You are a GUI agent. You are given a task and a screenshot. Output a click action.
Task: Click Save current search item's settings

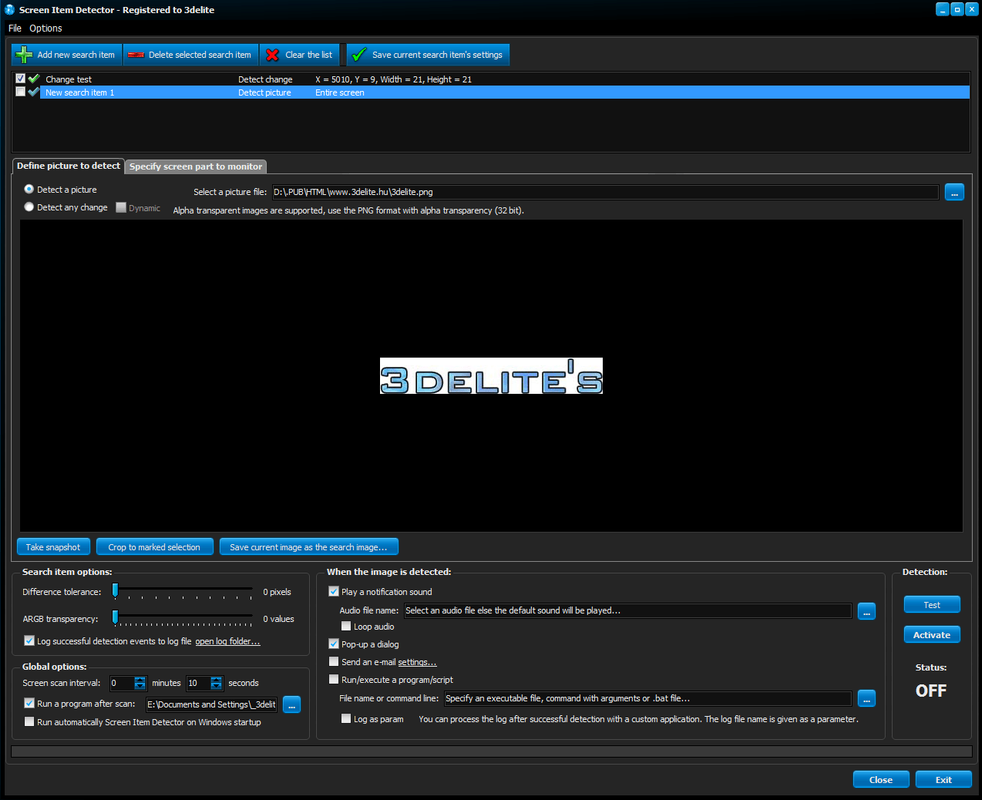click(x=428, y=55)
